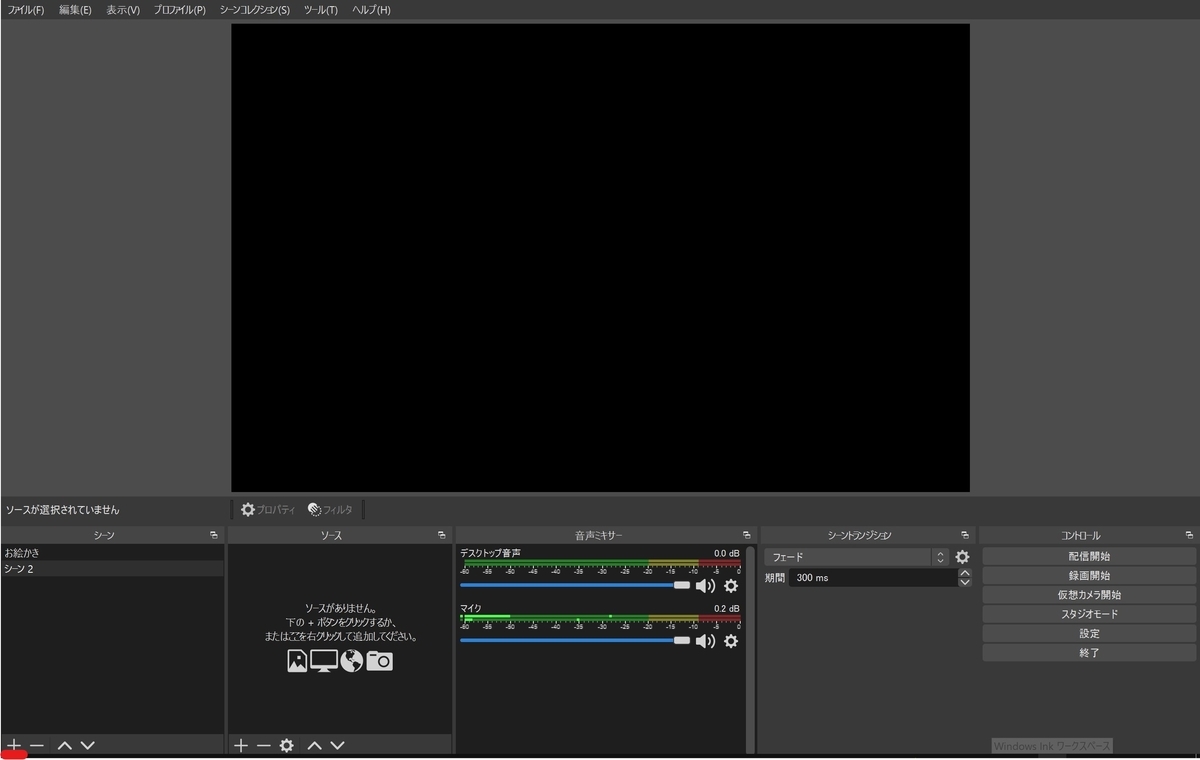Undock the シーントランジション panel
Screen dimensions: 1200x760
pos(964,535)
